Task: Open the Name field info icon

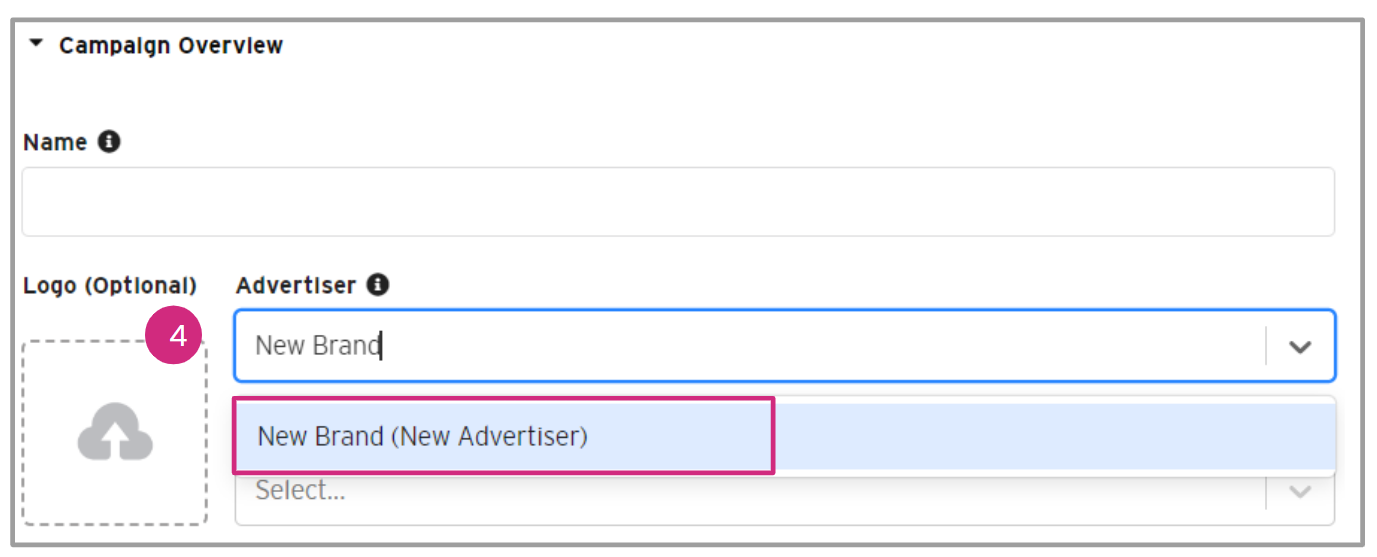Action: point(109,142)
